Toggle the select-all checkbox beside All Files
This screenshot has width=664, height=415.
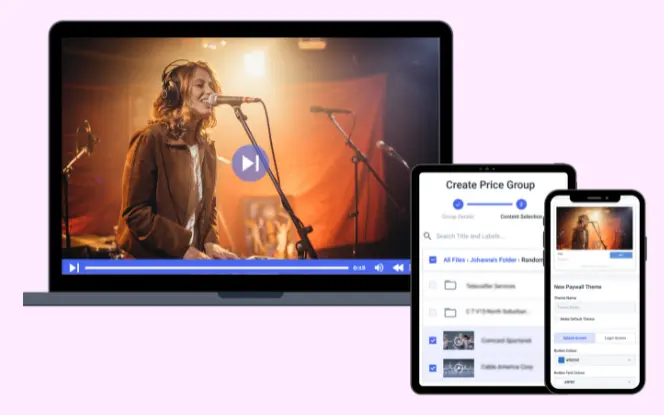433,260
